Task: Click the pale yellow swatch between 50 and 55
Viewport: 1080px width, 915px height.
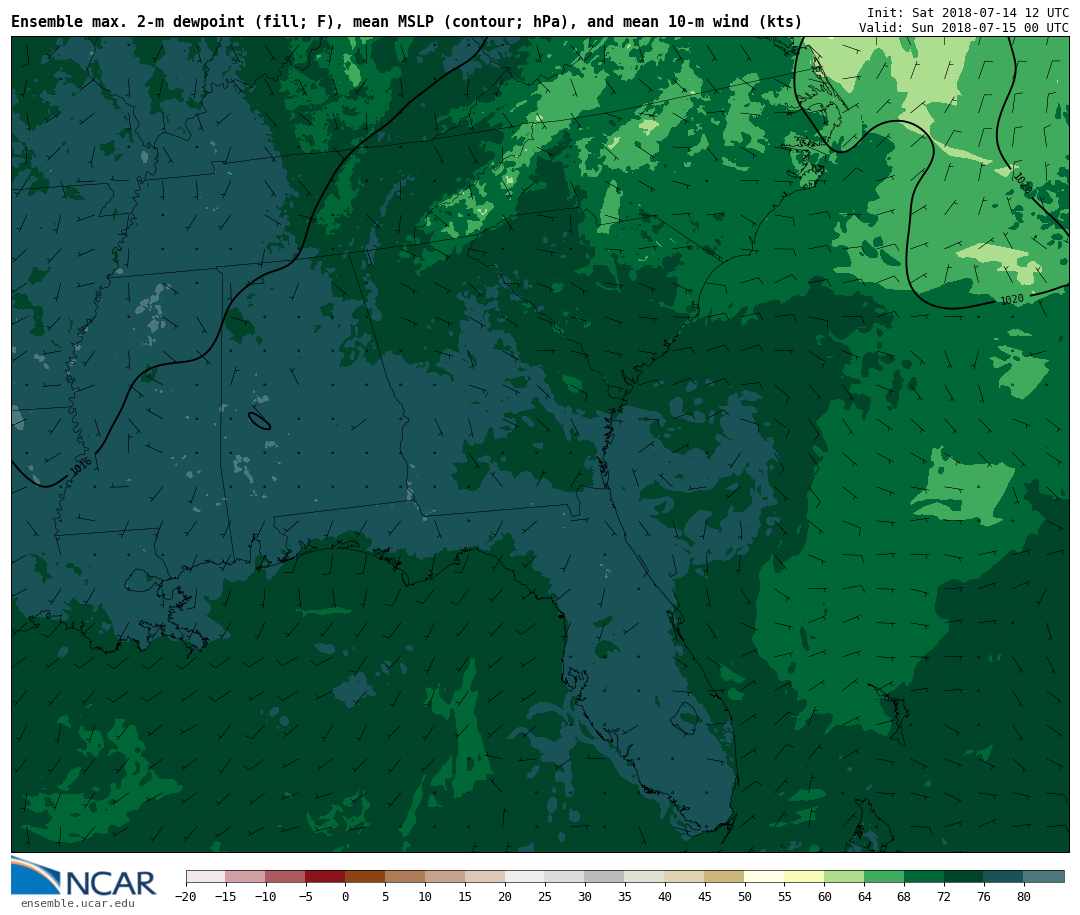Action: tap(765, 877)
